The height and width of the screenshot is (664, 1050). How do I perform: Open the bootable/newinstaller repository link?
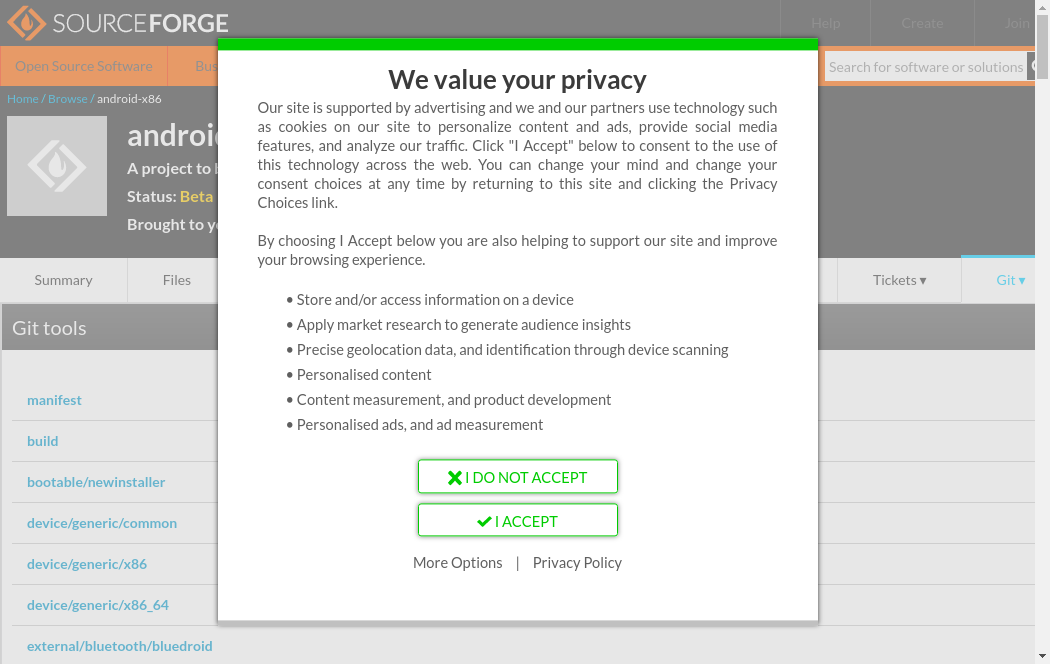[96, 482]
